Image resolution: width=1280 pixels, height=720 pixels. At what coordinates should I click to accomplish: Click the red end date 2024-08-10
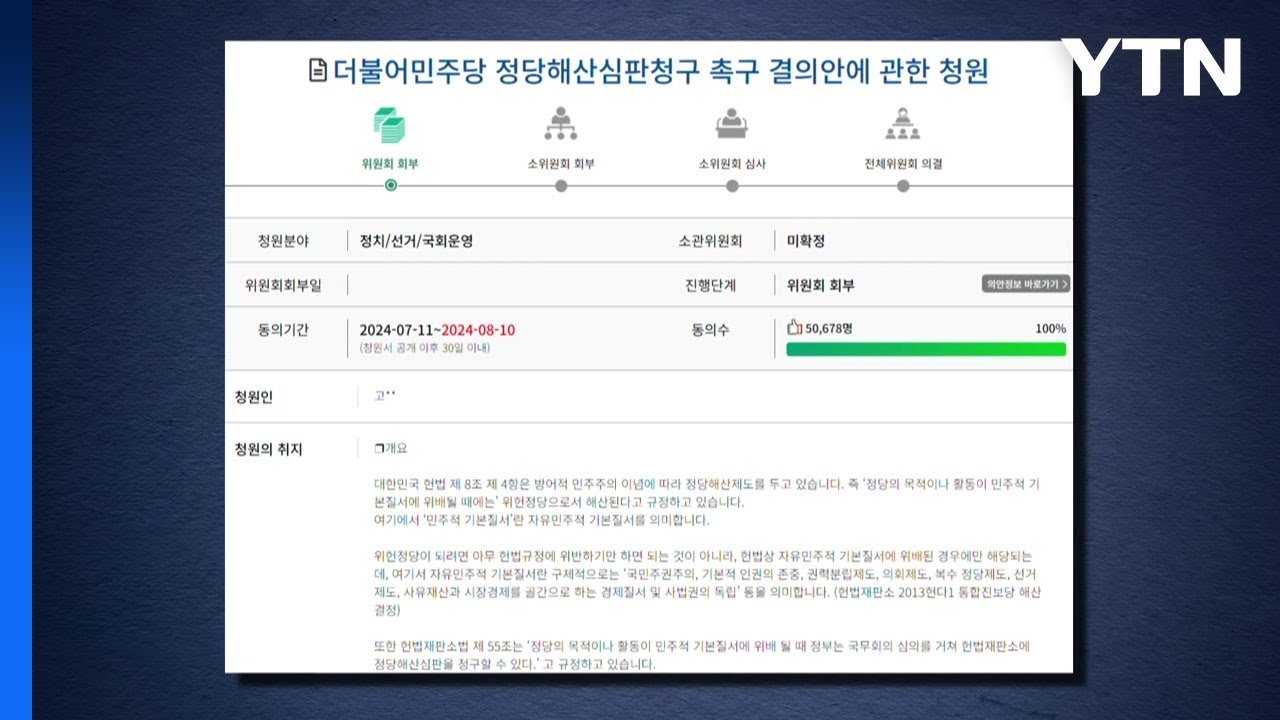478,330
